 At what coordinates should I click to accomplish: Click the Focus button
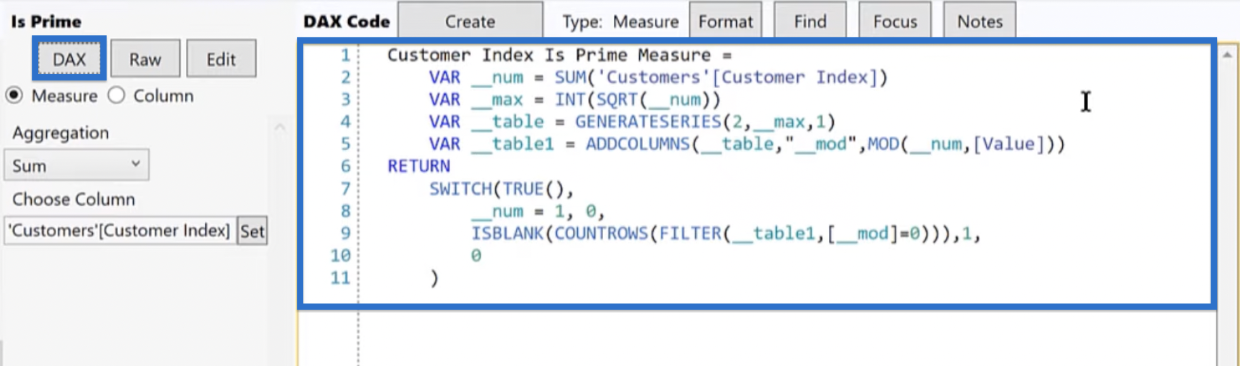[895, 21]
